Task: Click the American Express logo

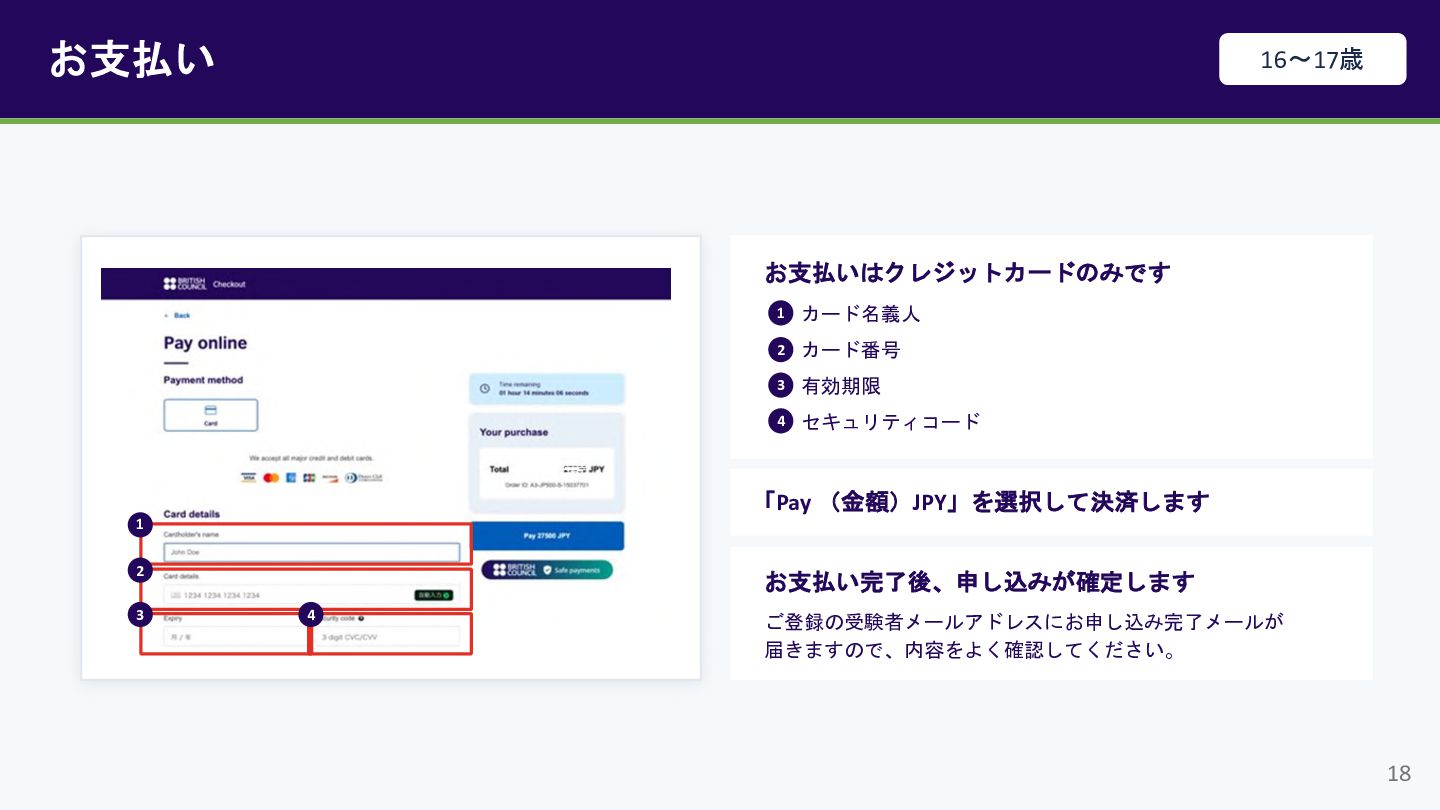Action: [x=291, y=478]
